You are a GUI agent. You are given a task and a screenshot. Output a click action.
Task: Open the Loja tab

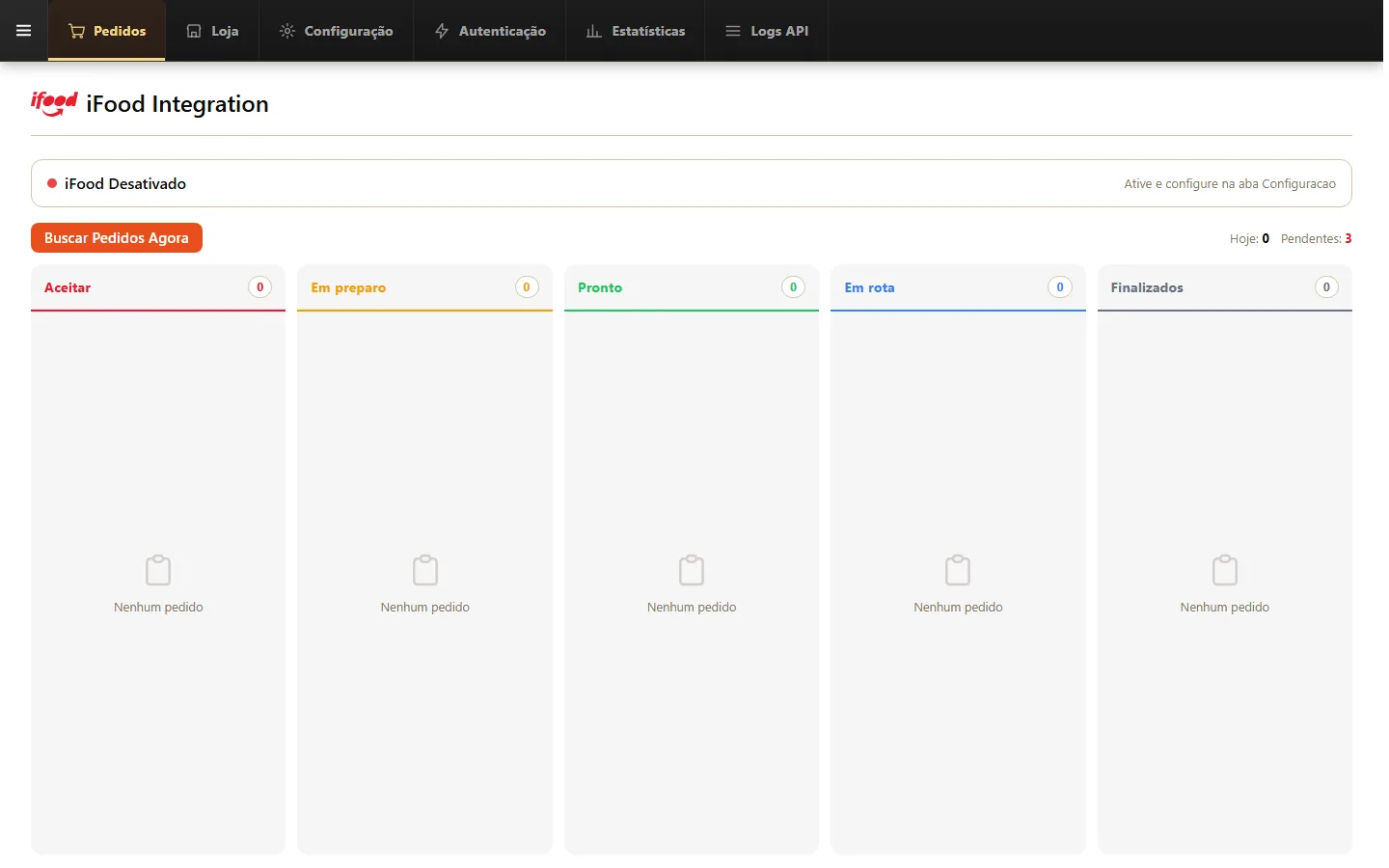pos(212,31)
